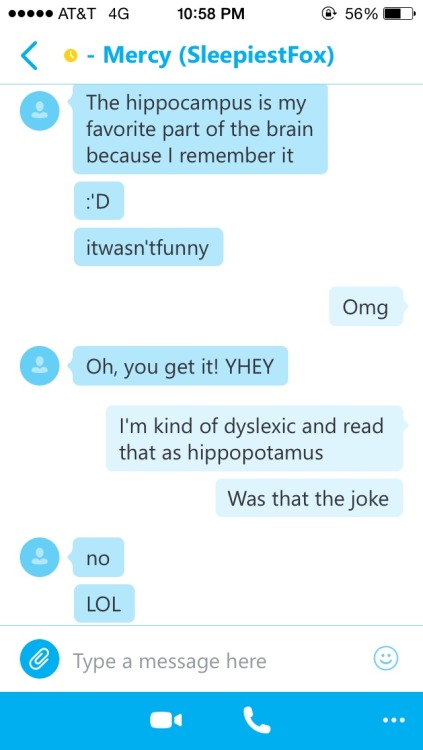The height and width of the screenshot is (750, 423).
Task: Tap the ":'D" emoticon message
Action: [x=99, y=201]
